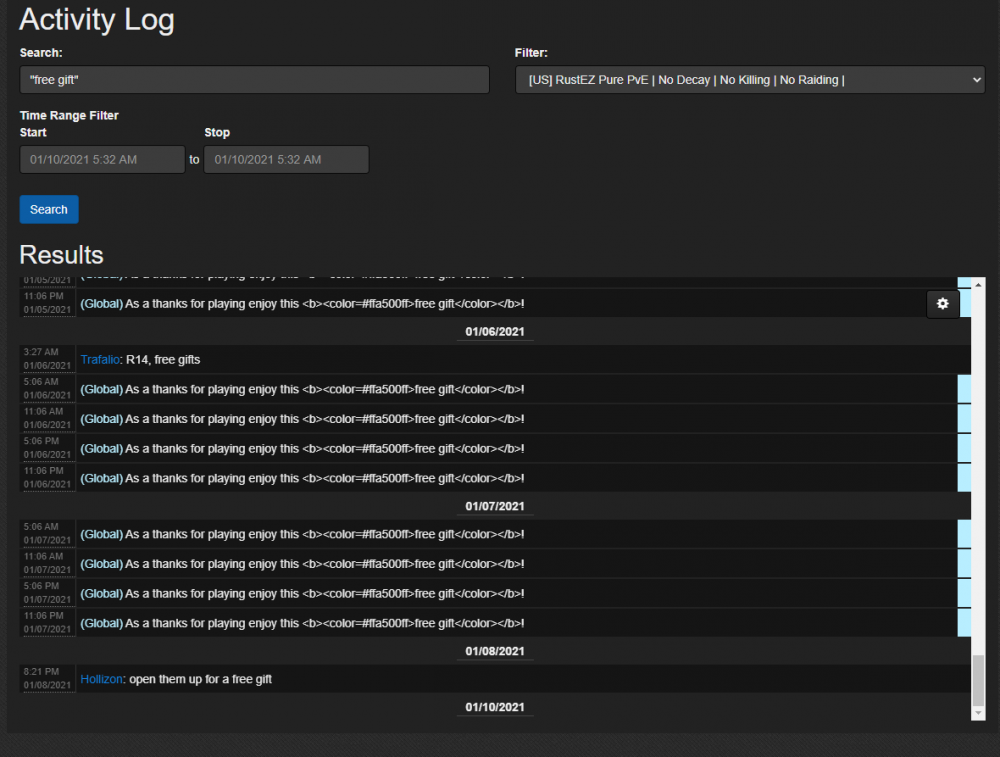
Task: Click the (Global) tag on 5:06 AM 01/06 message
Action: tap(101, 390)
